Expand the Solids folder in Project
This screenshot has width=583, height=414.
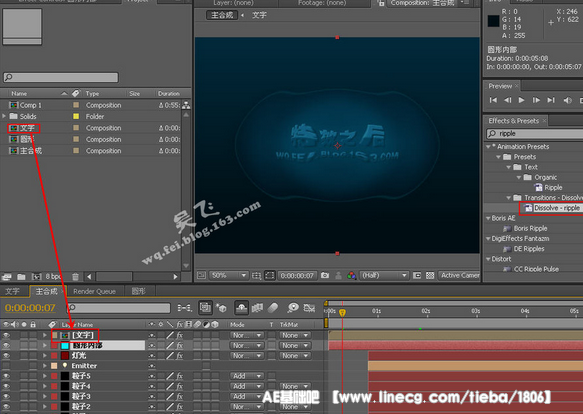[4, 116]
